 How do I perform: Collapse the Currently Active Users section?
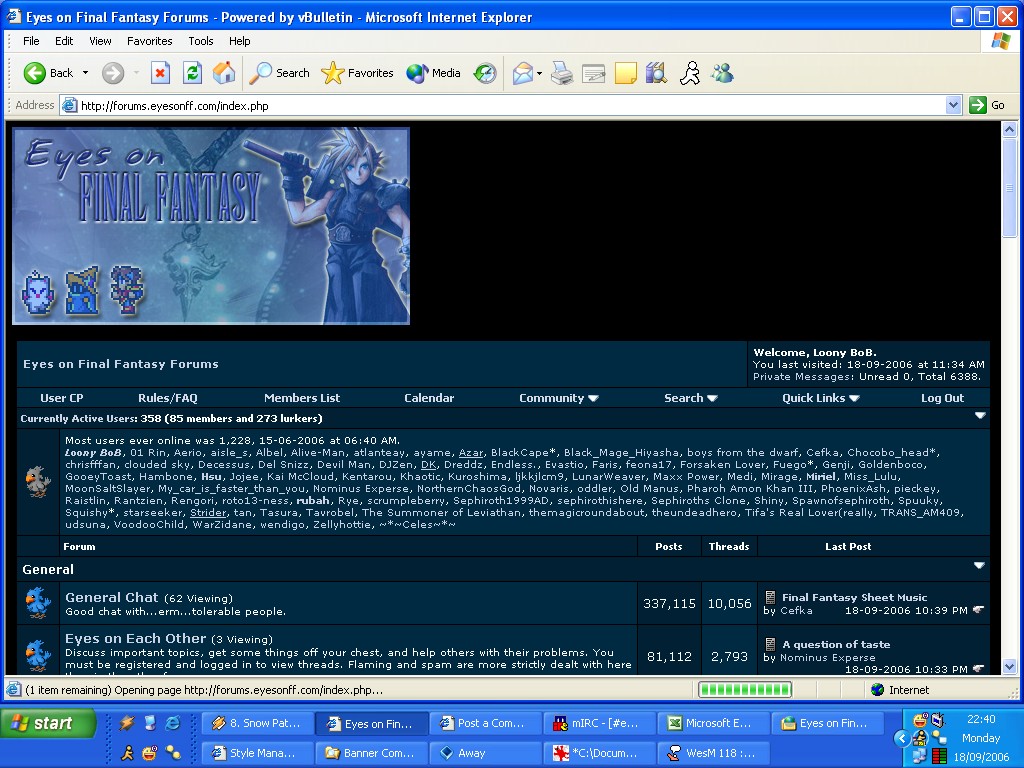[x=980, y=416]
